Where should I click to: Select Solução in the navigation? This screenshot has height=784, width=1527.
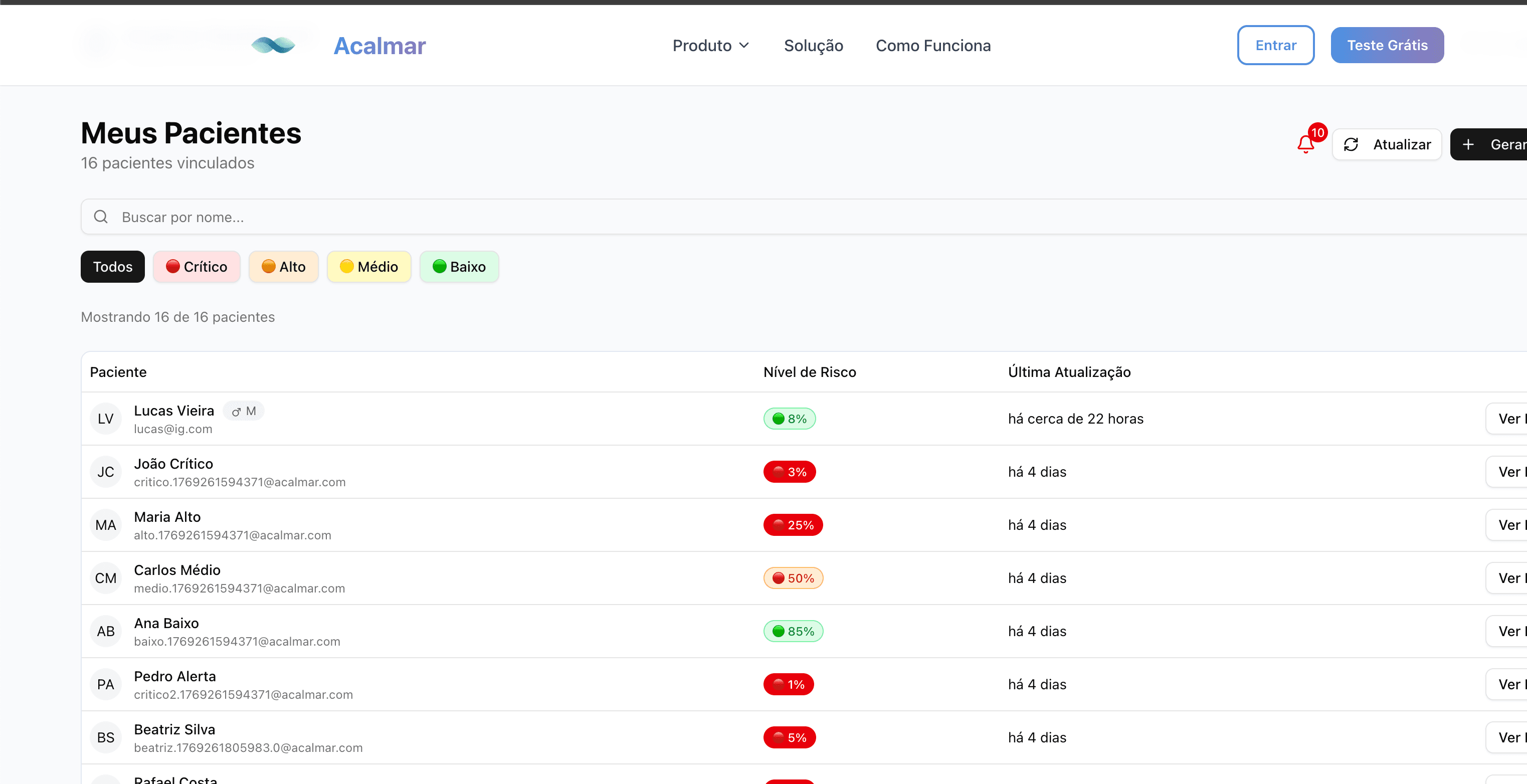pyautogui.click(x=813, y=45)
